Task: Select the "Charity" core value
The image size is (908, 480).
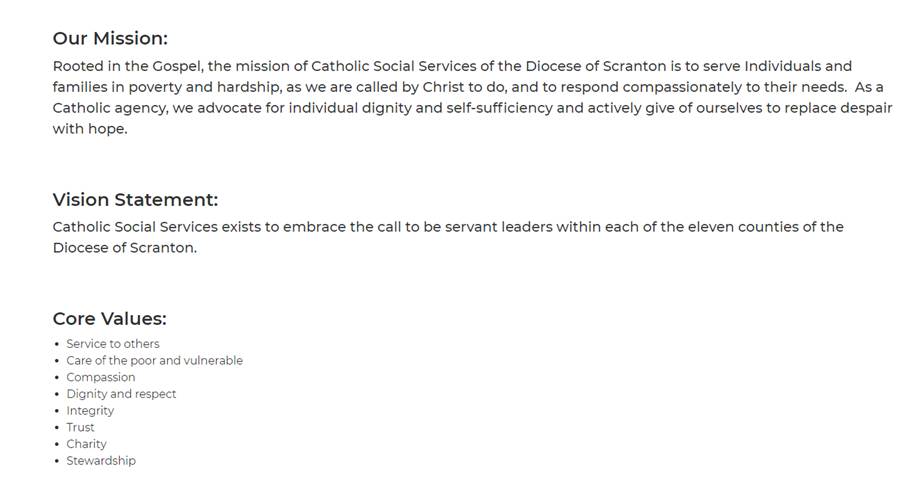Action: pos(86,444)
